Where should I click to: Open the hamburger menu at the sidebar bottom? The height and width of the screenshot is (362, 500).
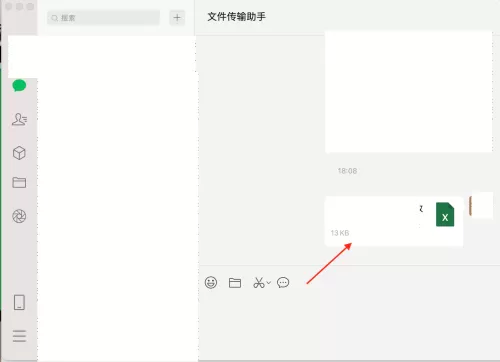pyautogui.click(x=19, y=336)
